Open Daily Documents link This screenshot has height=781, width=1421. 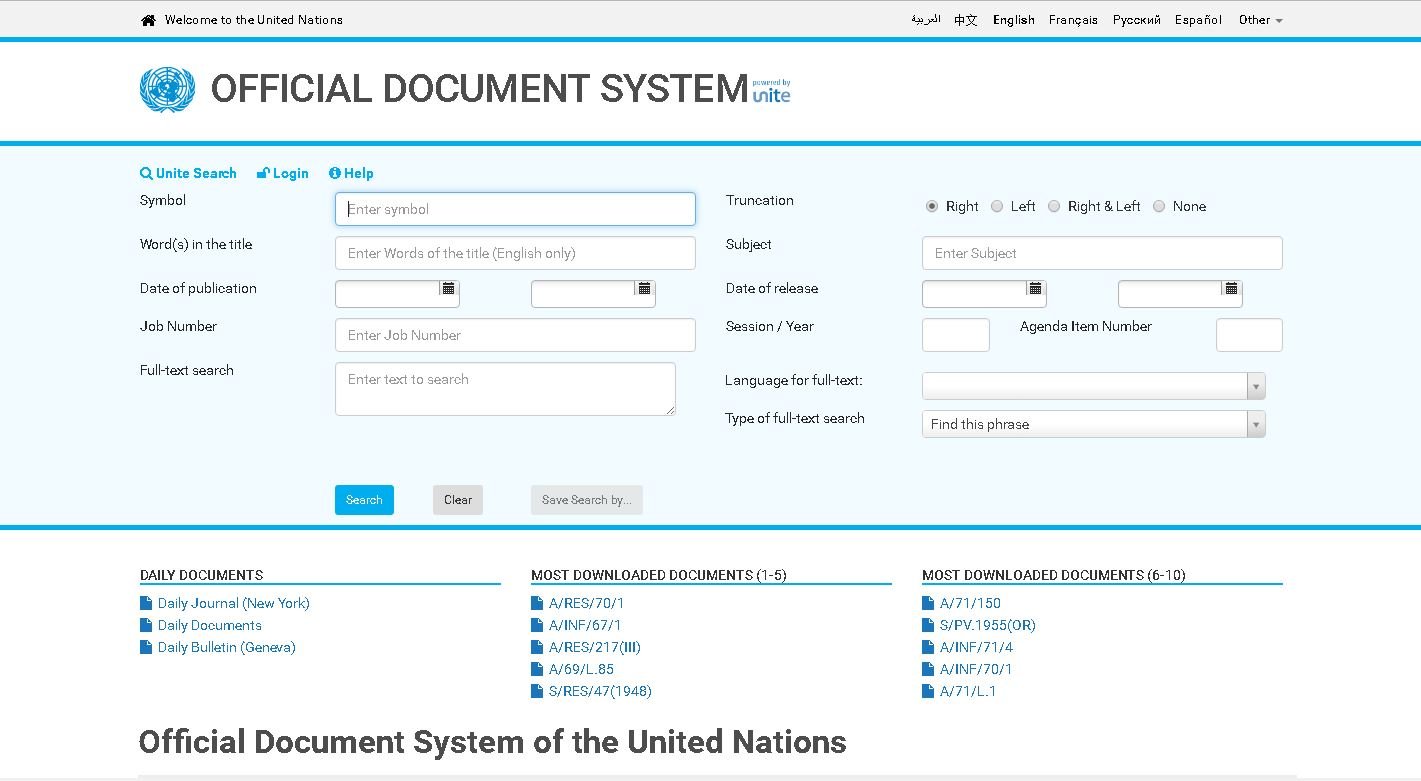click(210, 625)
